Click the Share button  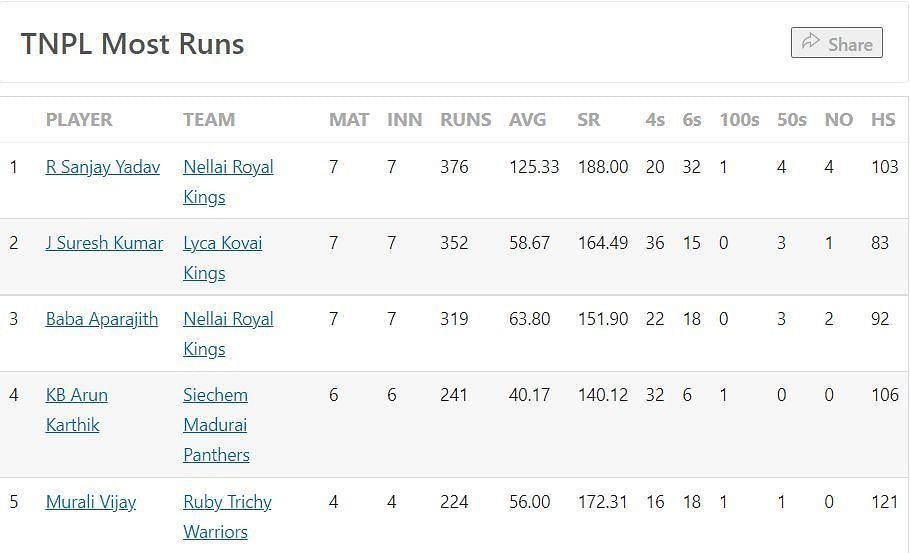836,43
